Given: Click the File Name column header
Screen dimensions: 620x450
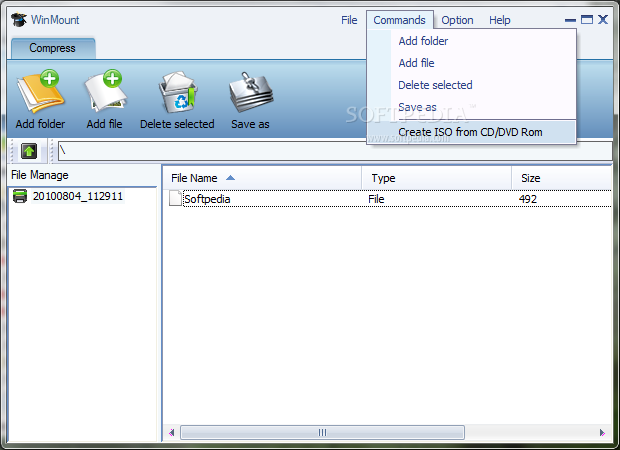Looking at the screenshot, I should tap(262, 178).
